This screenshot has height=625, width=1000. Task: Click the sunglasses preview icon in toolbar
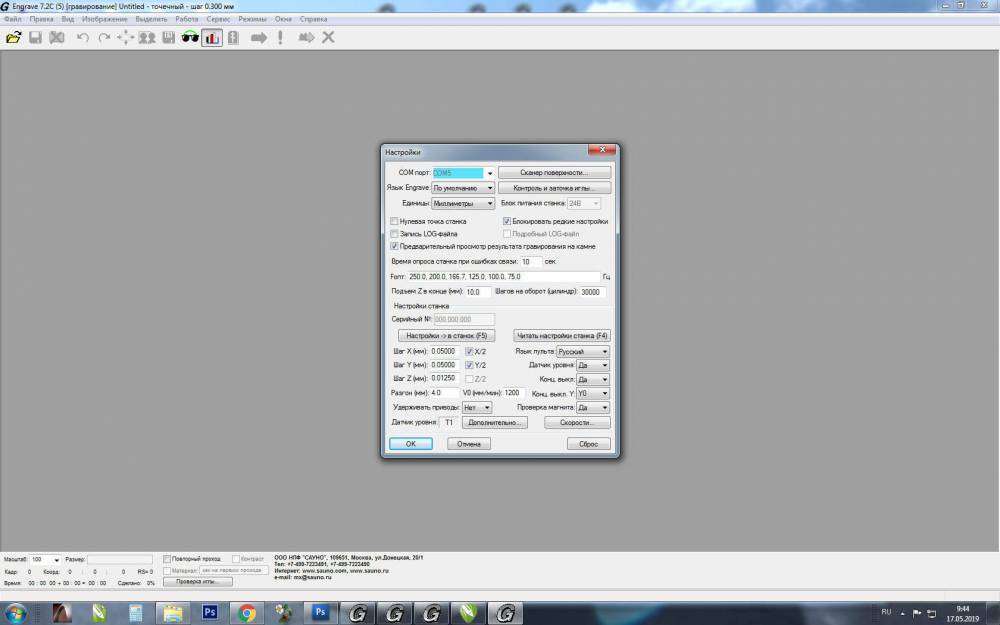point(190,38)
